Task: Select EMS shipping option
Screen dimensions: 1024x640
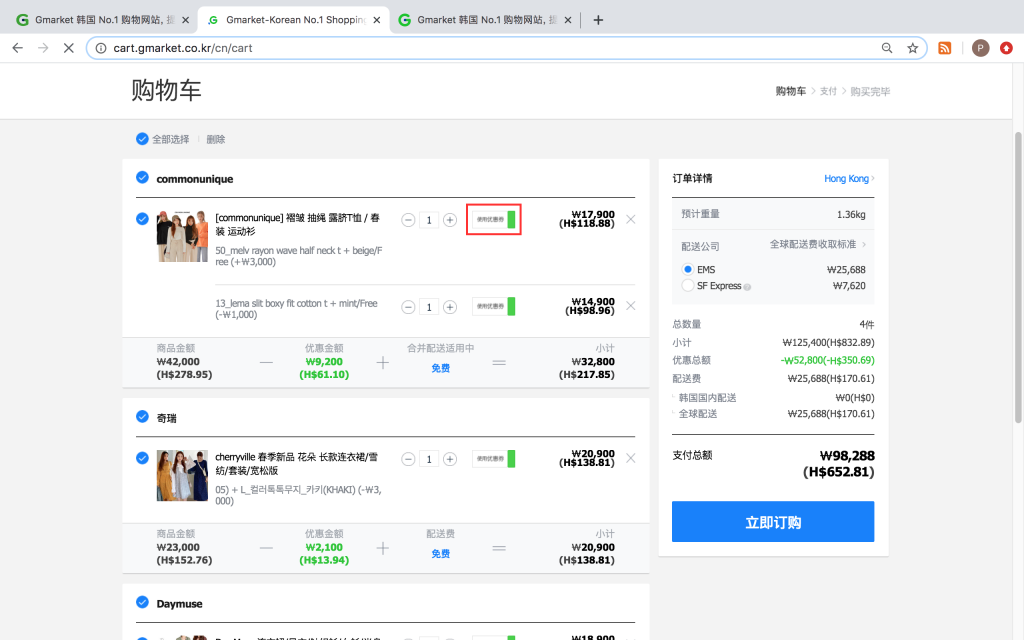Action: (x=688, y=269)
